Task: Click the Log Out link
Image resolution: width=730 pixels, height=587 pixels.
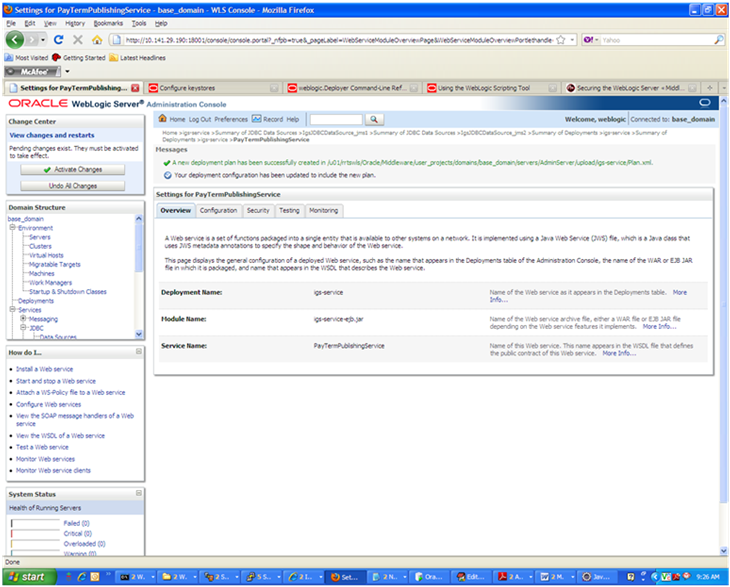Action: tap(200, 120)
